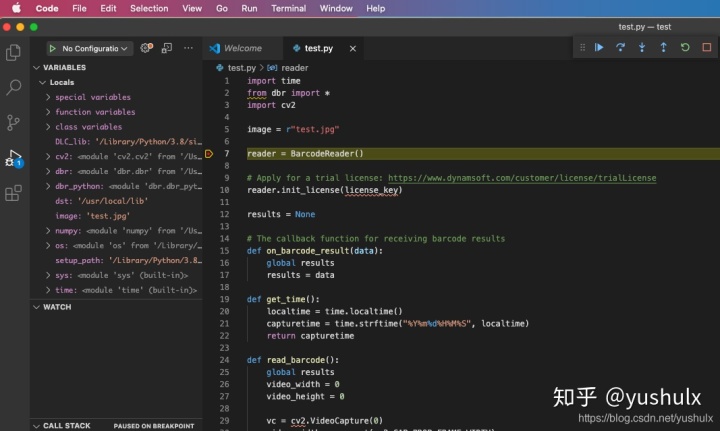
Task: Expand the dbr_python variable
Action: point(48,186)
